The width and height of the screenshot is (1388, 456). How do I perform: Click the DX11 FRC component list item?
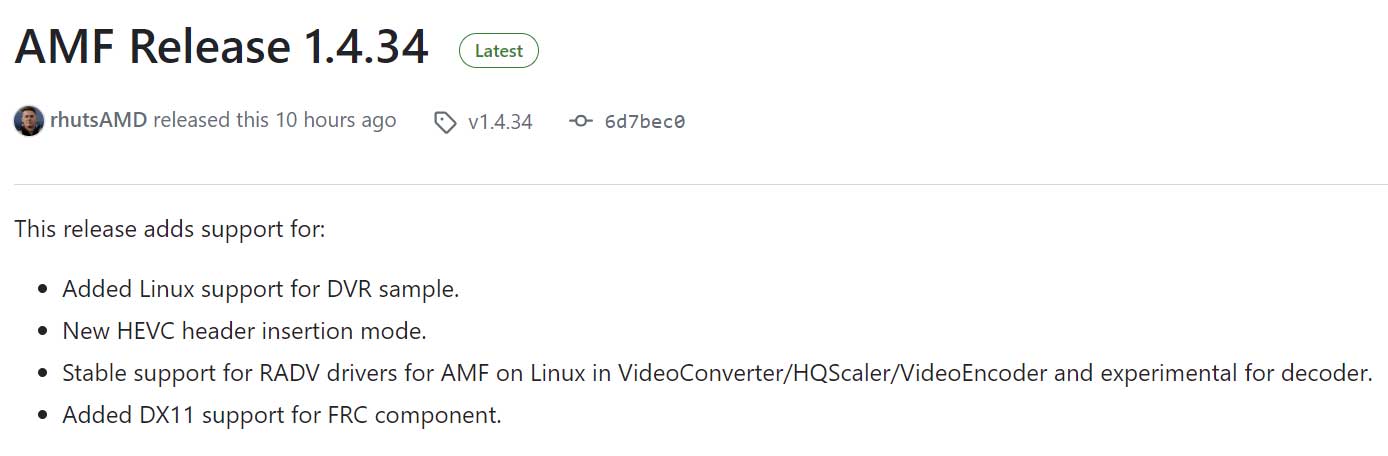coord(281,414)
